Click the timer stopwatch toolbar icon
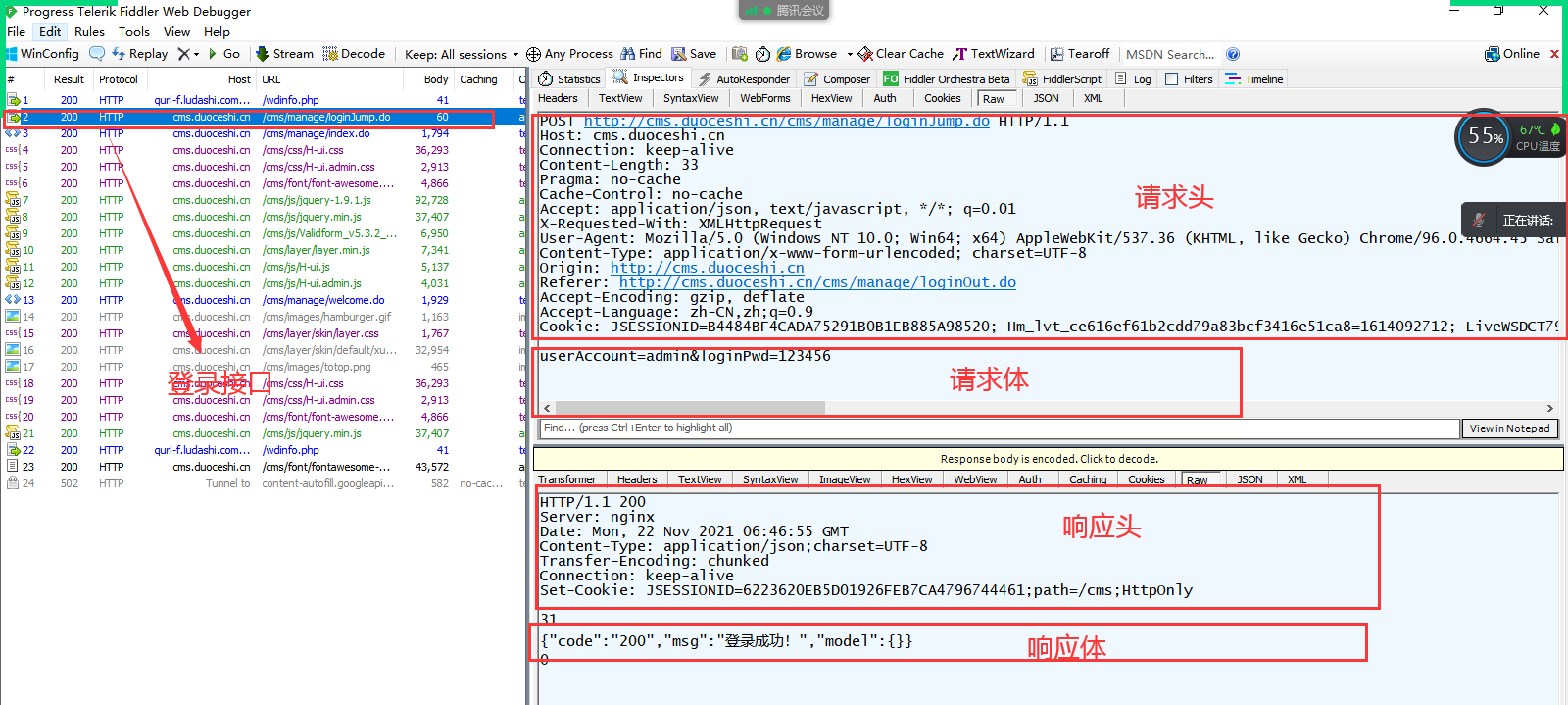 (762, 54)
